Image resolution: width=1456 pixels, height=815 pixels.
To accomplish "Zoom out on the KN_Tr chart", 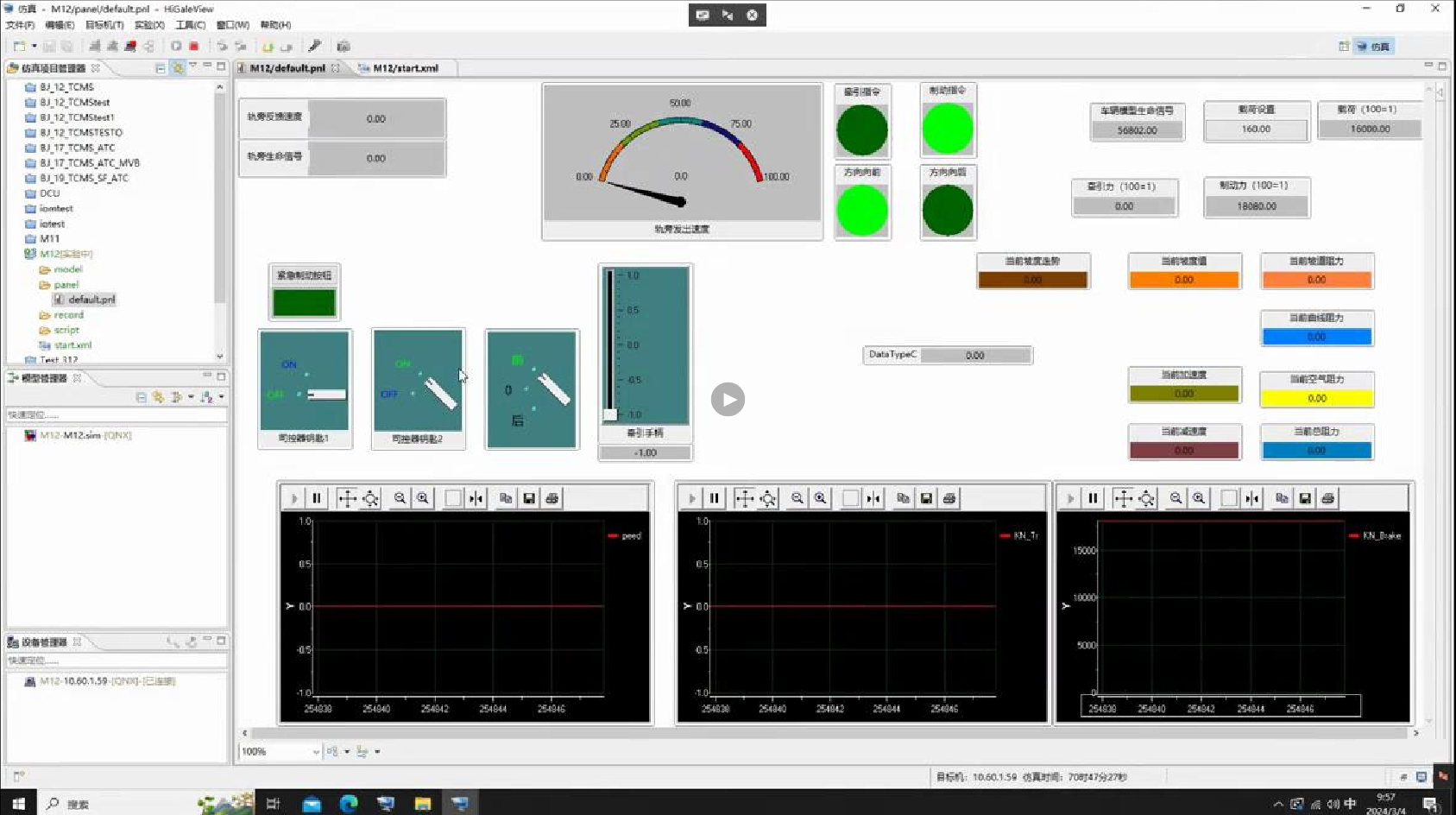I will tap(797, 498).
